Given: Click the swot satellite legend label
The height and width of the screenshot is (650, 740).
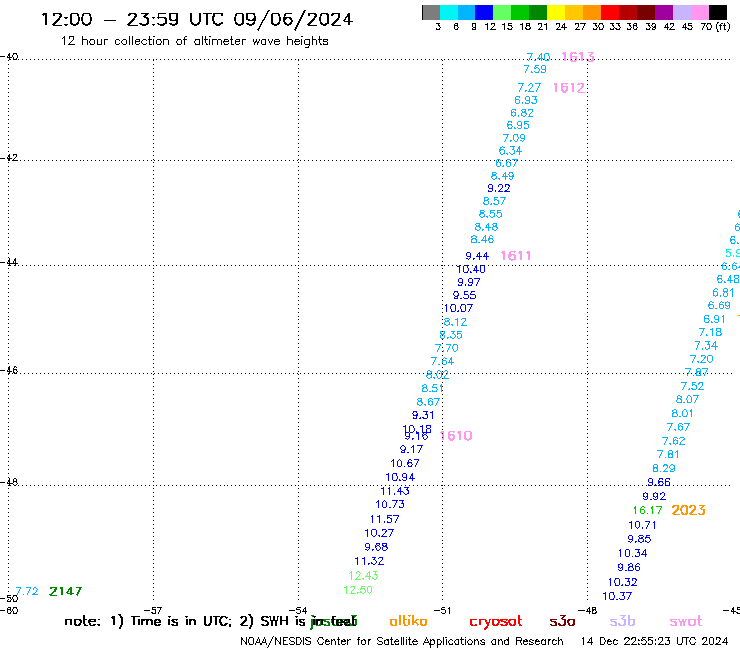Looking at the screenshot, I should coord(686,621).
